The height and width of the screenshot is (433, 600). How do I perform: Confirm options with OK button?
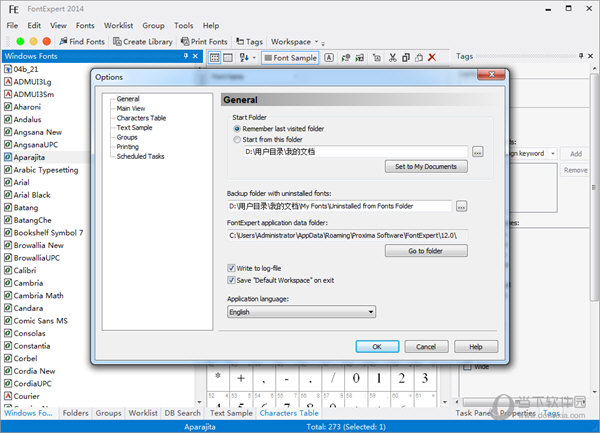click(377, 347)
